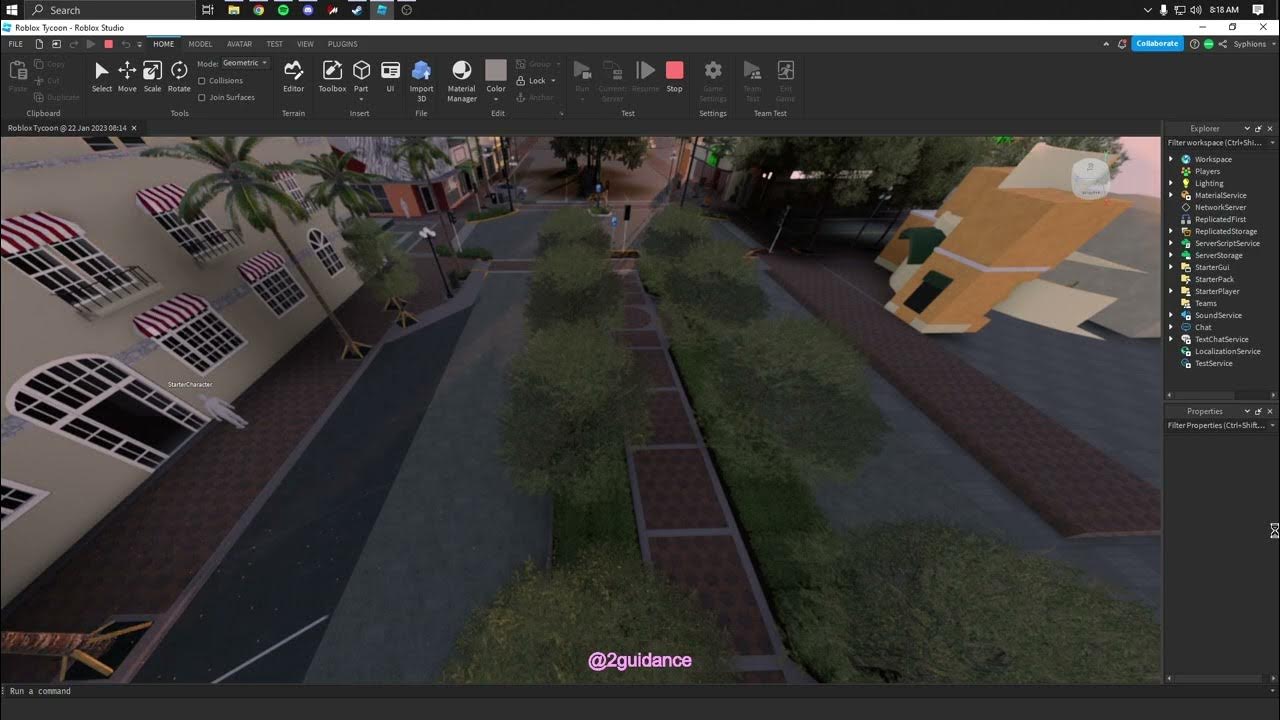Click the Color swatch in Edit group

point(496,70)
